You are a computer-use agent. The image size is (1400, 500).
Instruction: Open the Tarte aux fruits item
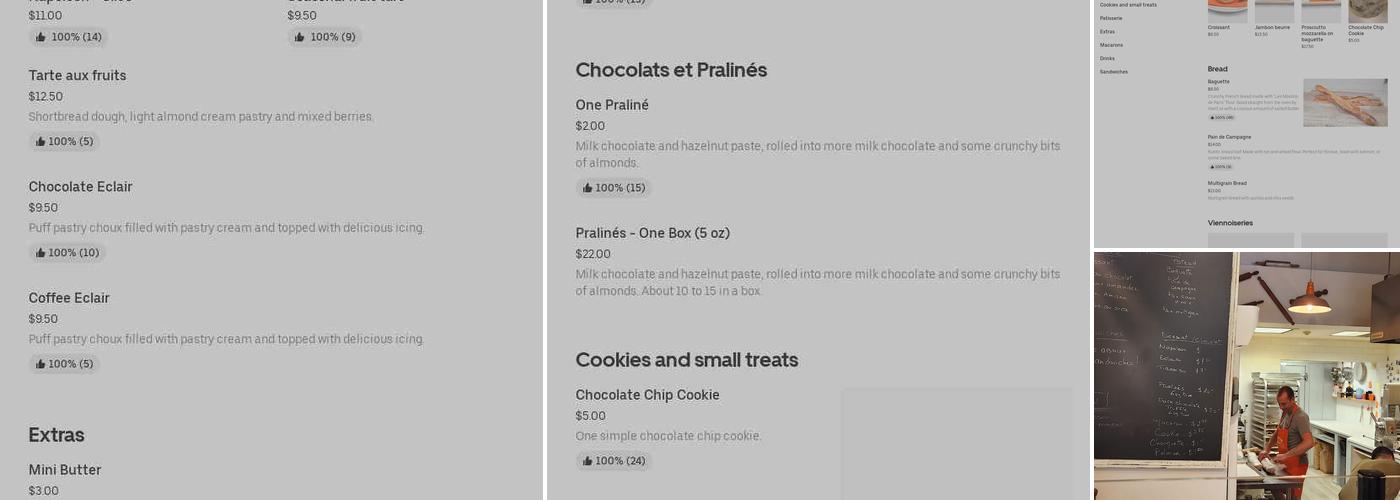pyautogui.click(x=77, y=76)
